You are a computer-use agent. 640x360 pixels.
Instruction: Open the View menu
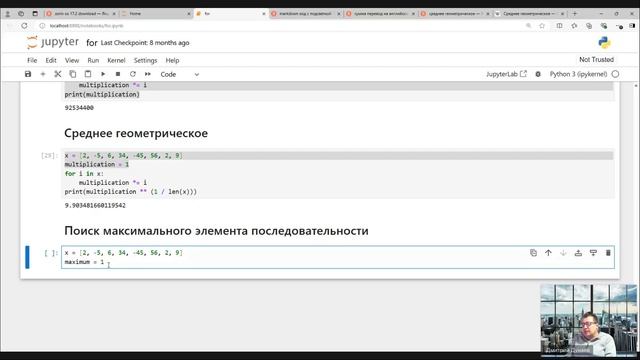(x=72, y=60)
